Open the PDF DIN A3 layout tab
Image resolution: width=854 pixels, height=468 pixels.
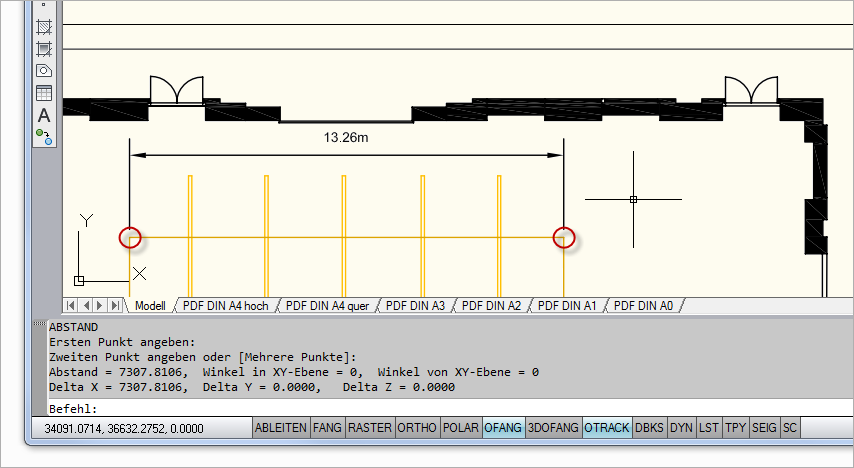414,306
